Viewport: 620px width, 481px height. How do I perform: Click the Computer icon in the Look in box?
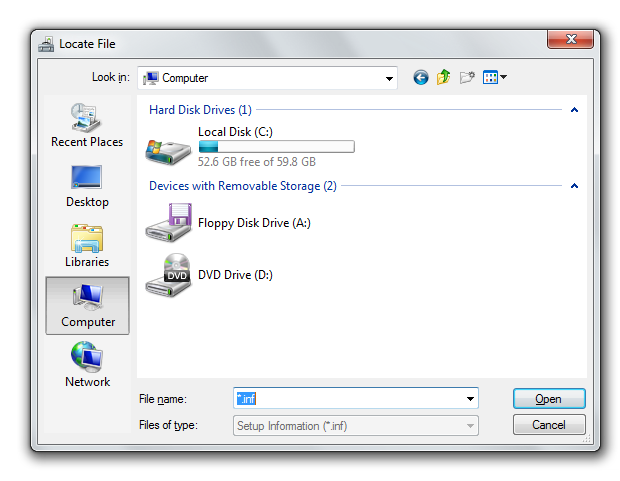point(151,78)
